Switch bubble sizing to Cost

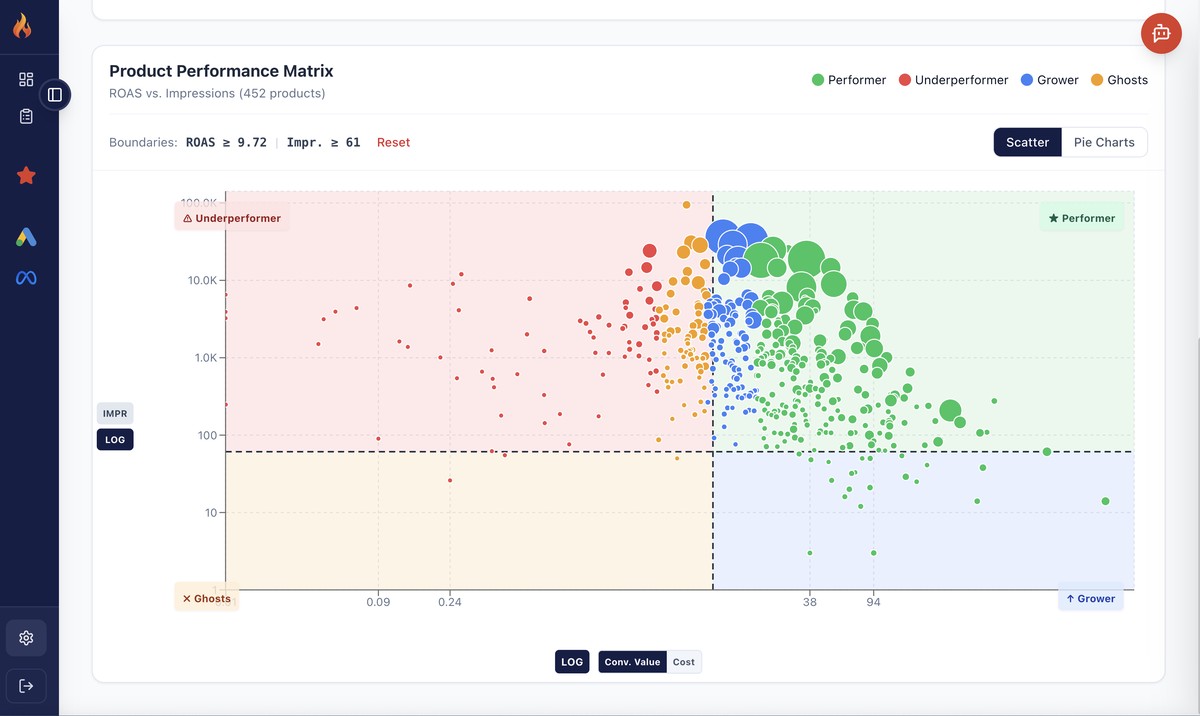[x=684, y=661]
